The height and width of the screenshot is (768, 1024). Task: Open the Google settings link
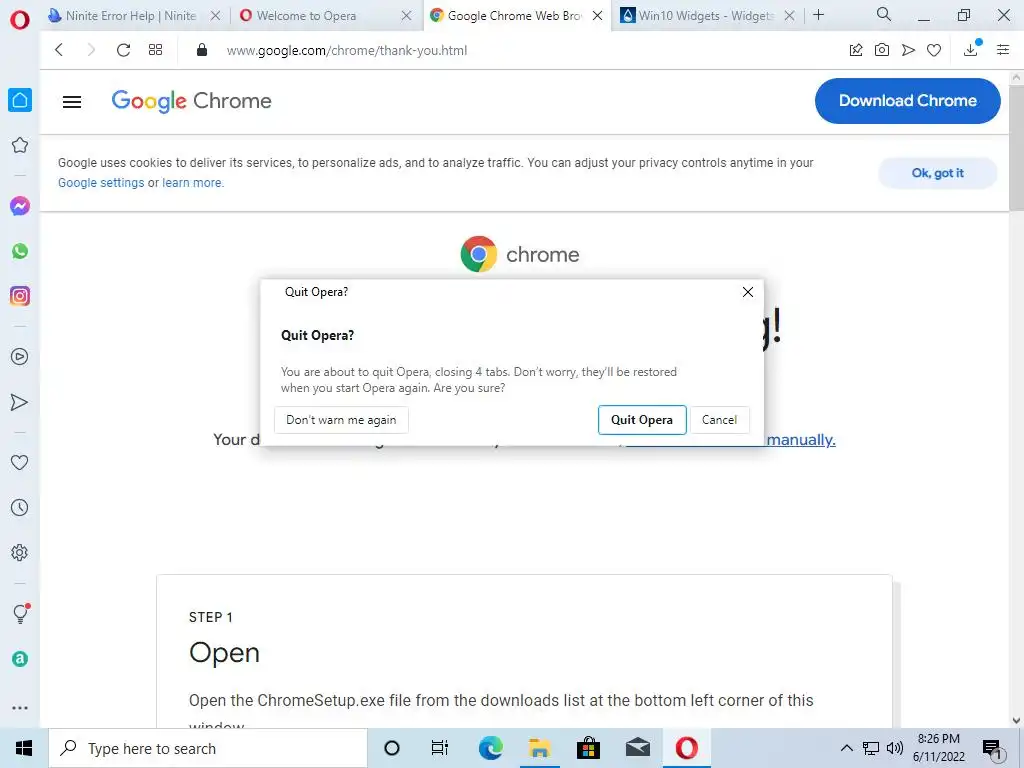point(101,183)
